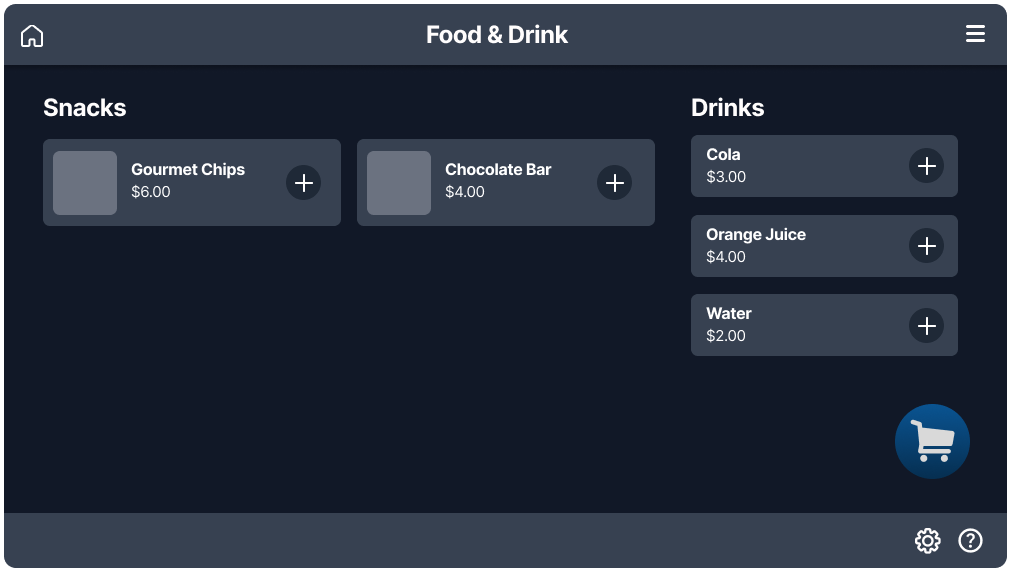Image resolution: width=1011 pixels, height=572 pixels.
Task: Select the Cola drink label
Action: click(x=723, y=155)
